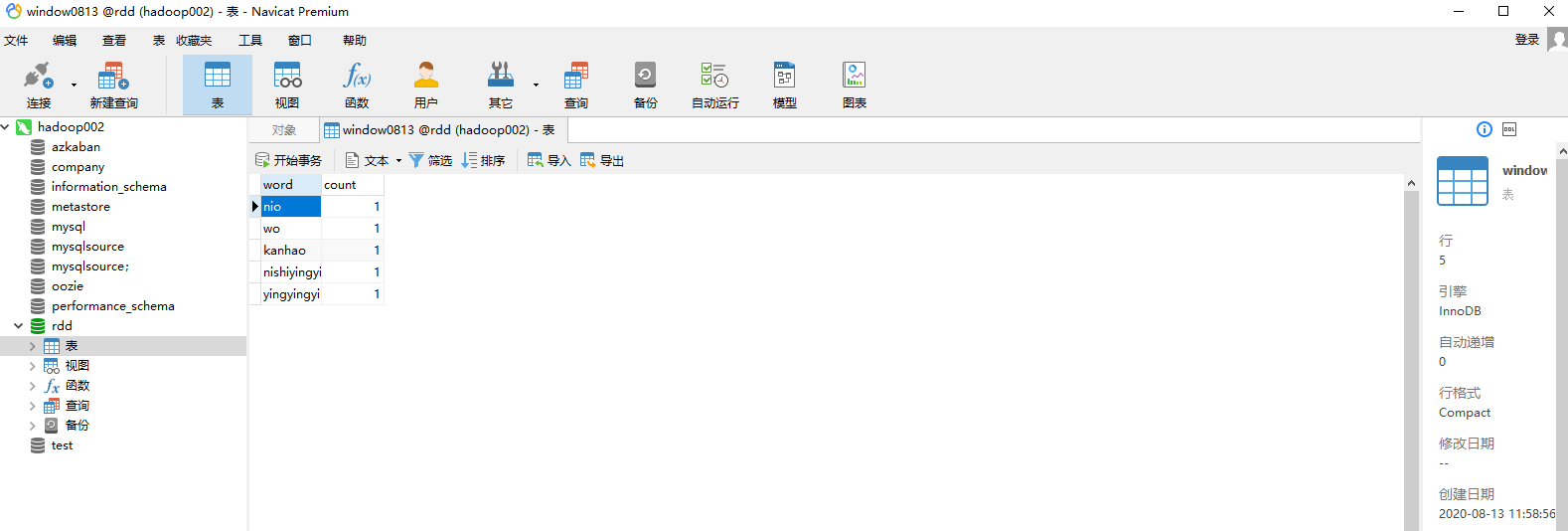The image size is (1568, 531).
Task: Open the Automation (自动运行) toolbar icon
Action: (714, 76)
